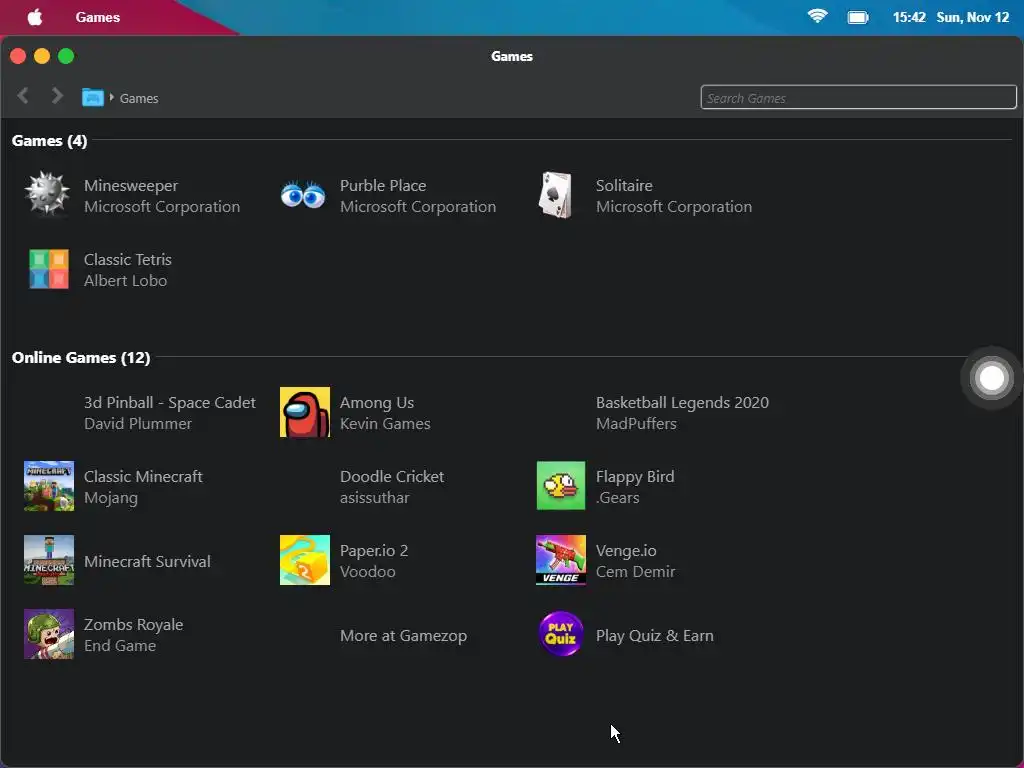The width and height of the screenshot is (1024, 768).
Task: Select the Venge.io title
Action: click(x=626, y=551)
